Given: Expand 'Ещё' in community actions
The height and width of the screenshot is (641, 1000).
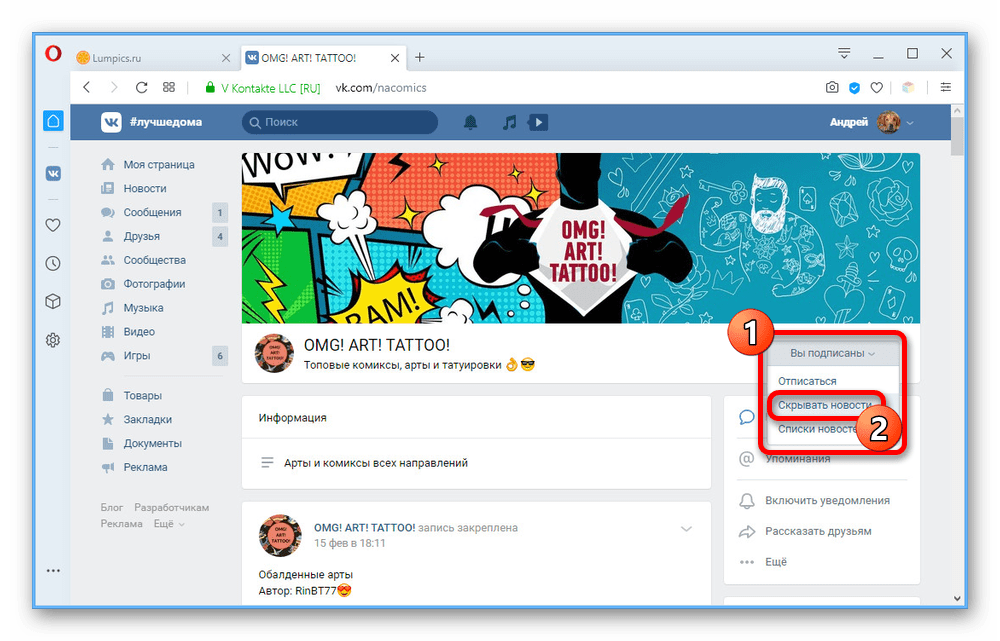Looking at the screenshot, I should [776, 562].
